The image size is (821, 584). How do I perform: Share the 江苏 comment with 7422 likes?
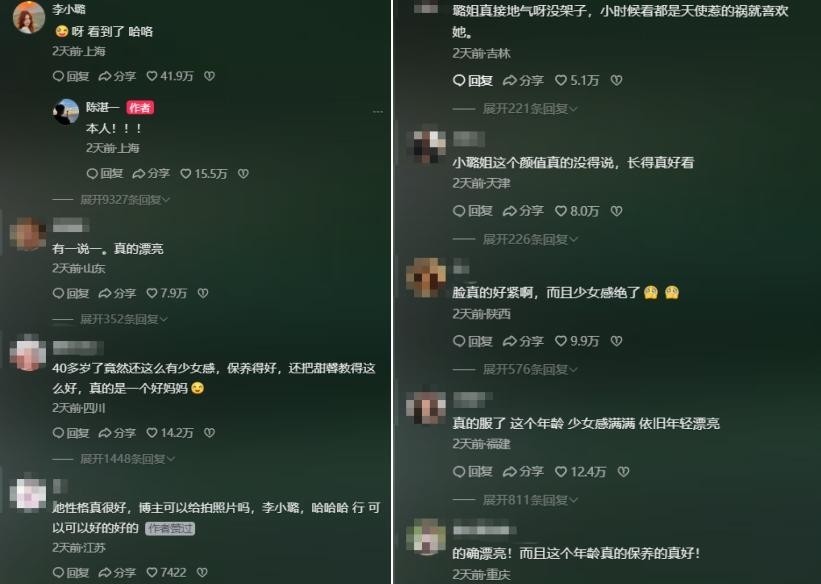click(117, 573)
